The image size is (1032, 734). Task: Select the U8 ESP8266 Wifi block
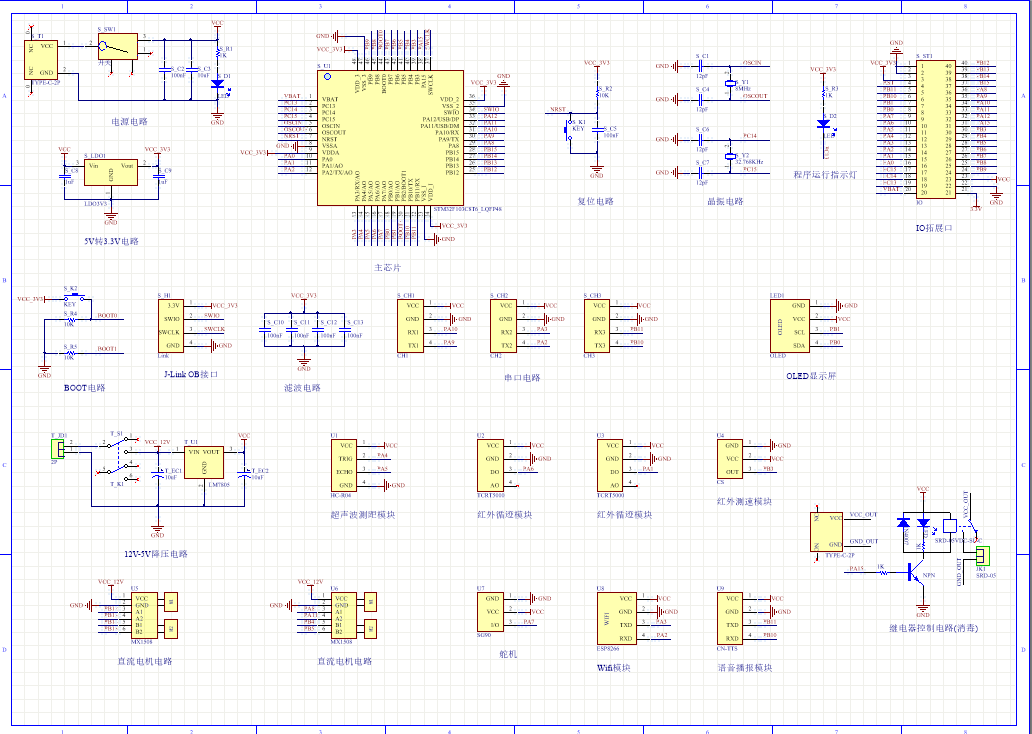pyautogui.click(x=617, y=618)
